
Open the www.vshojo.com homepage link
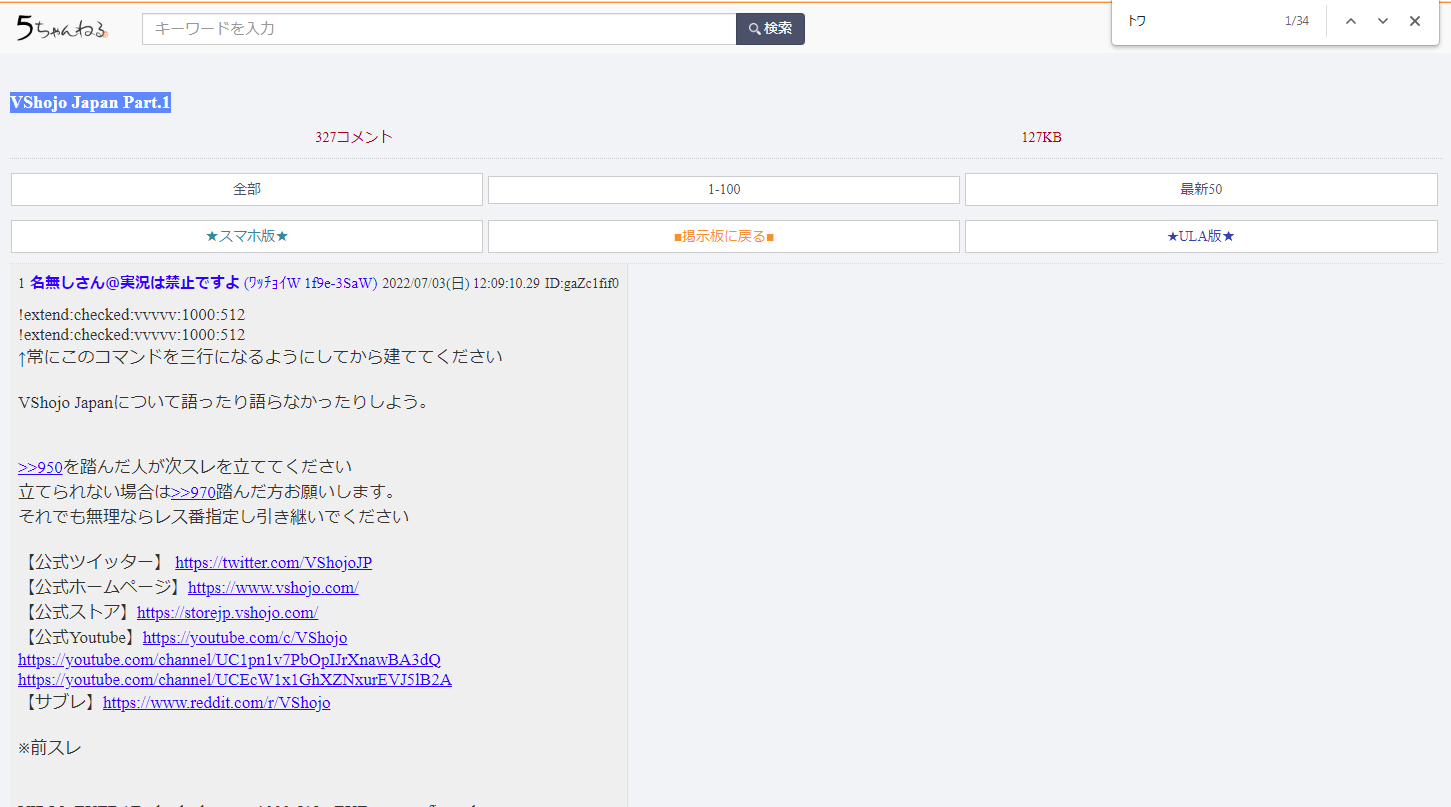(273, 588)
